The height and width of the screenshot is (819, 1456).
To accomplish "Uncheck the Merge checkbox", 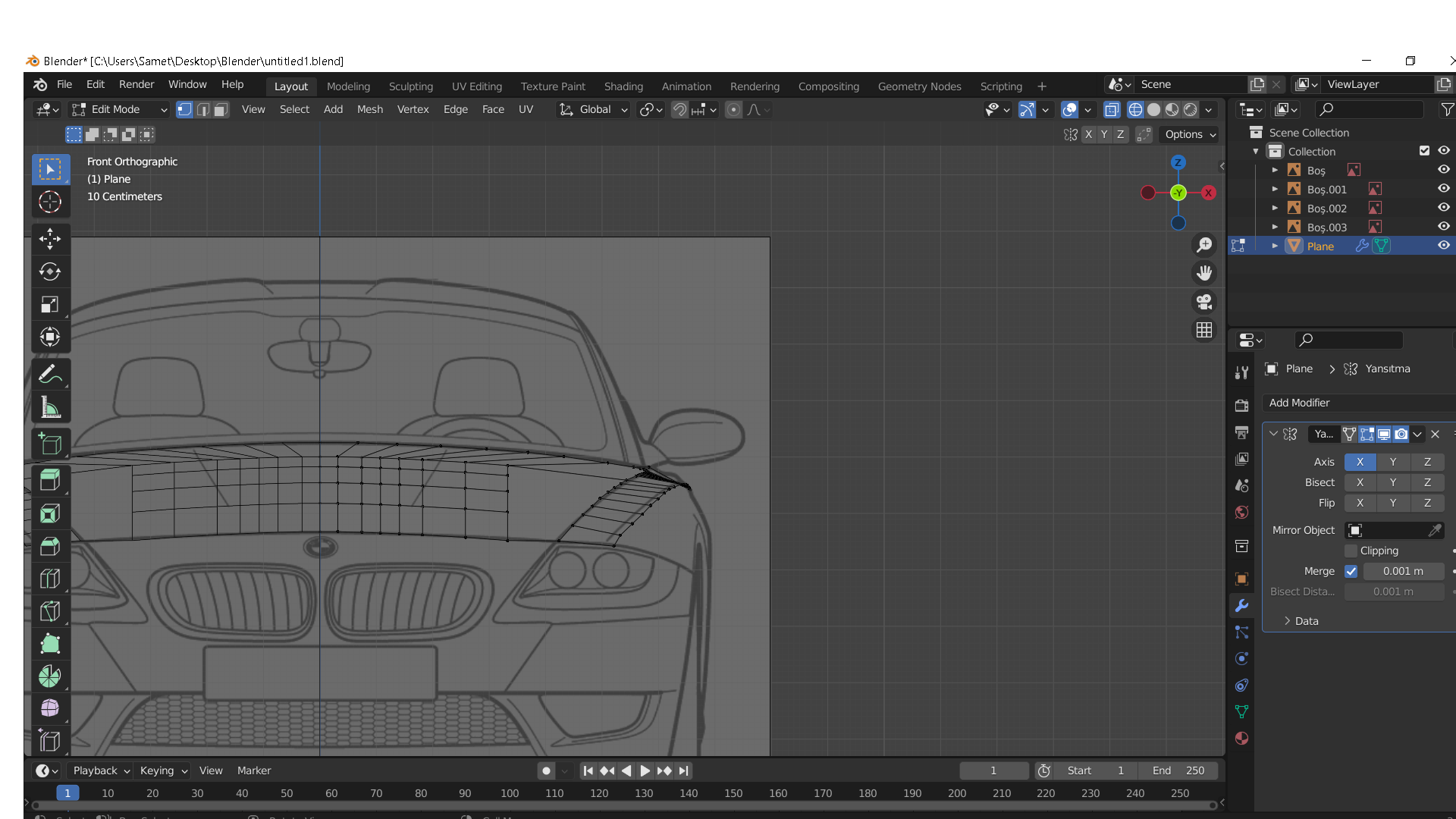I will [1351, 571].
